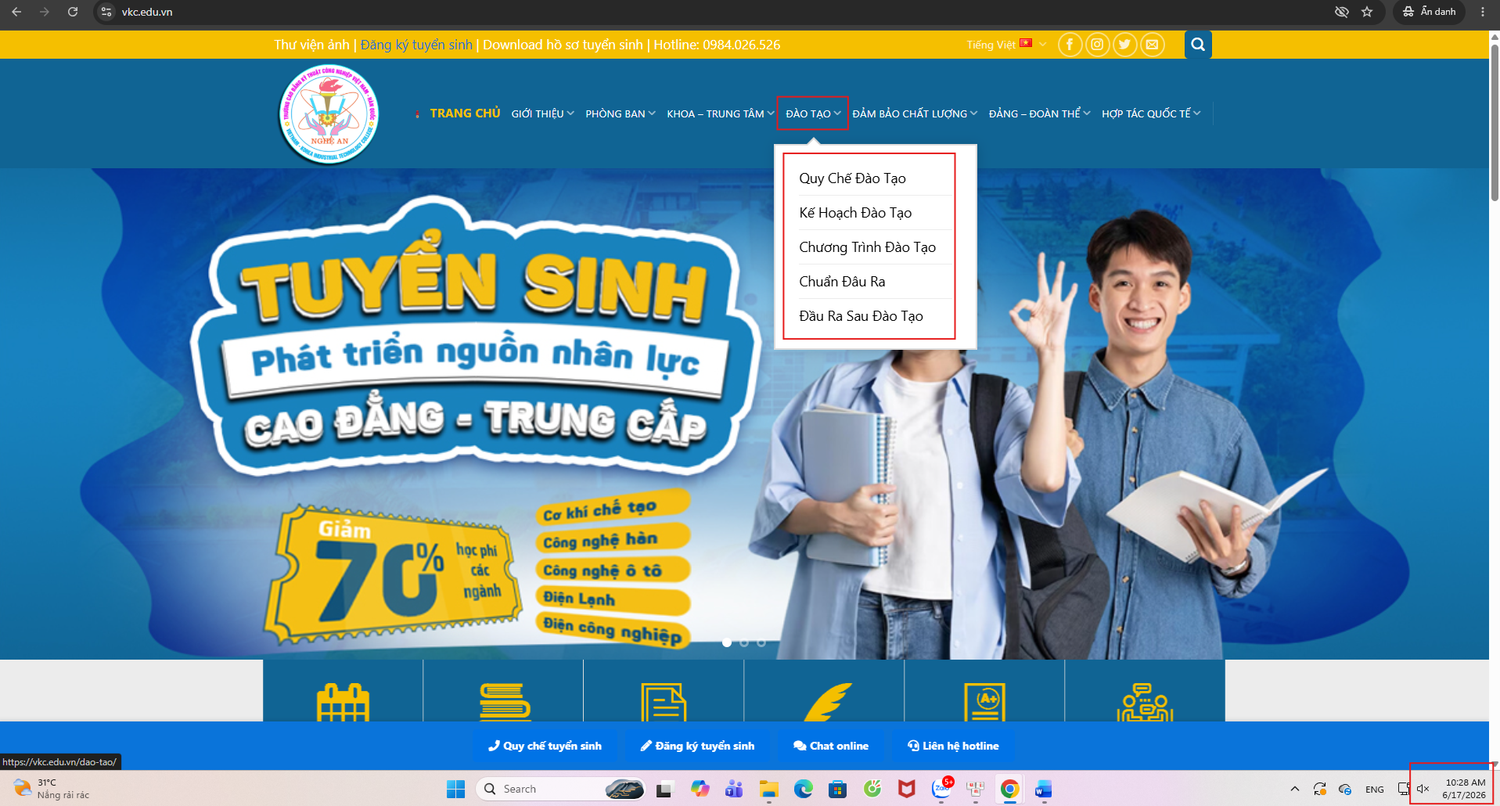Open the college Facebook page icon

point(1070,45)
